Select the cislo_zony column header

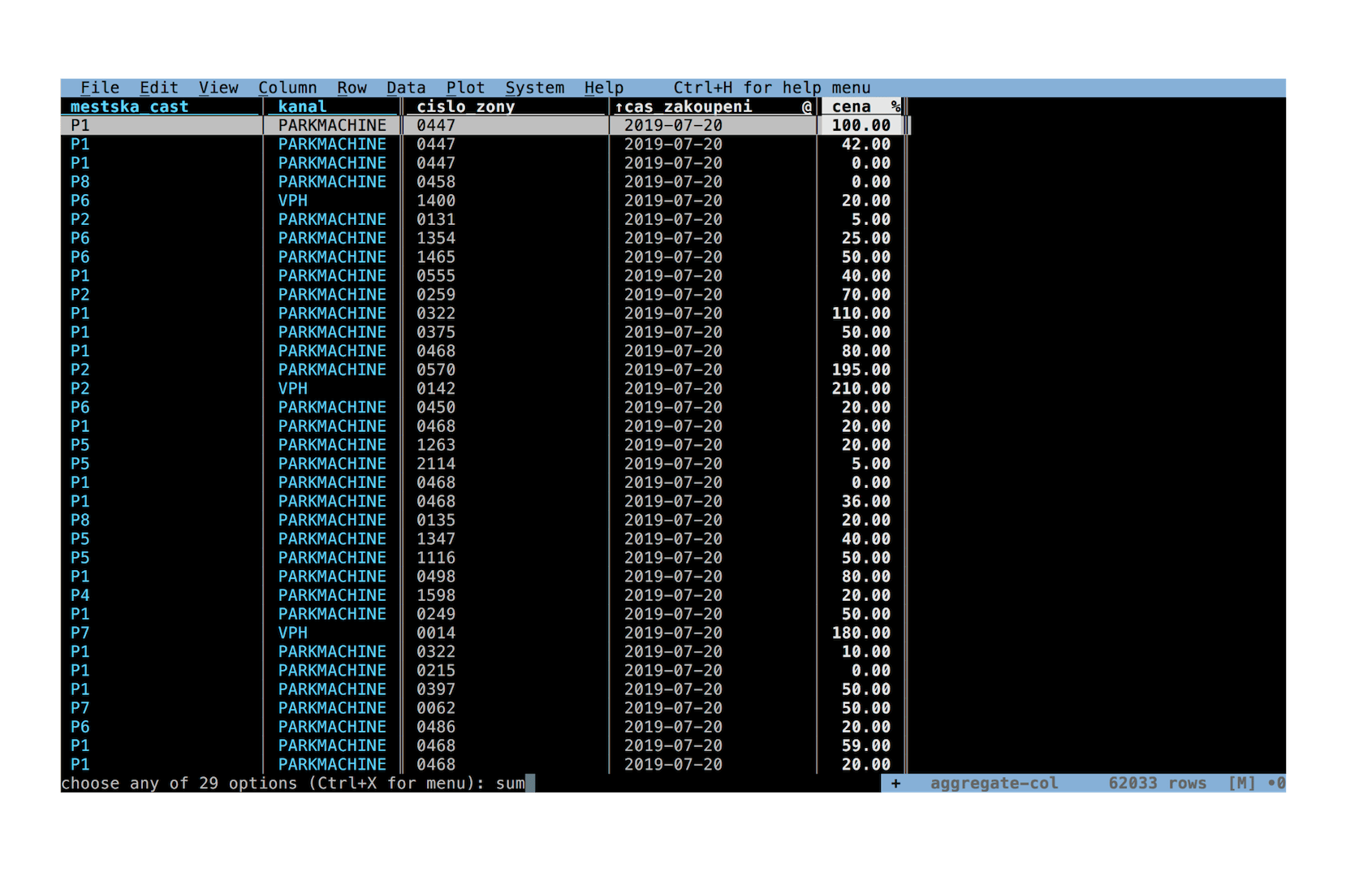[x=465, y=106]
